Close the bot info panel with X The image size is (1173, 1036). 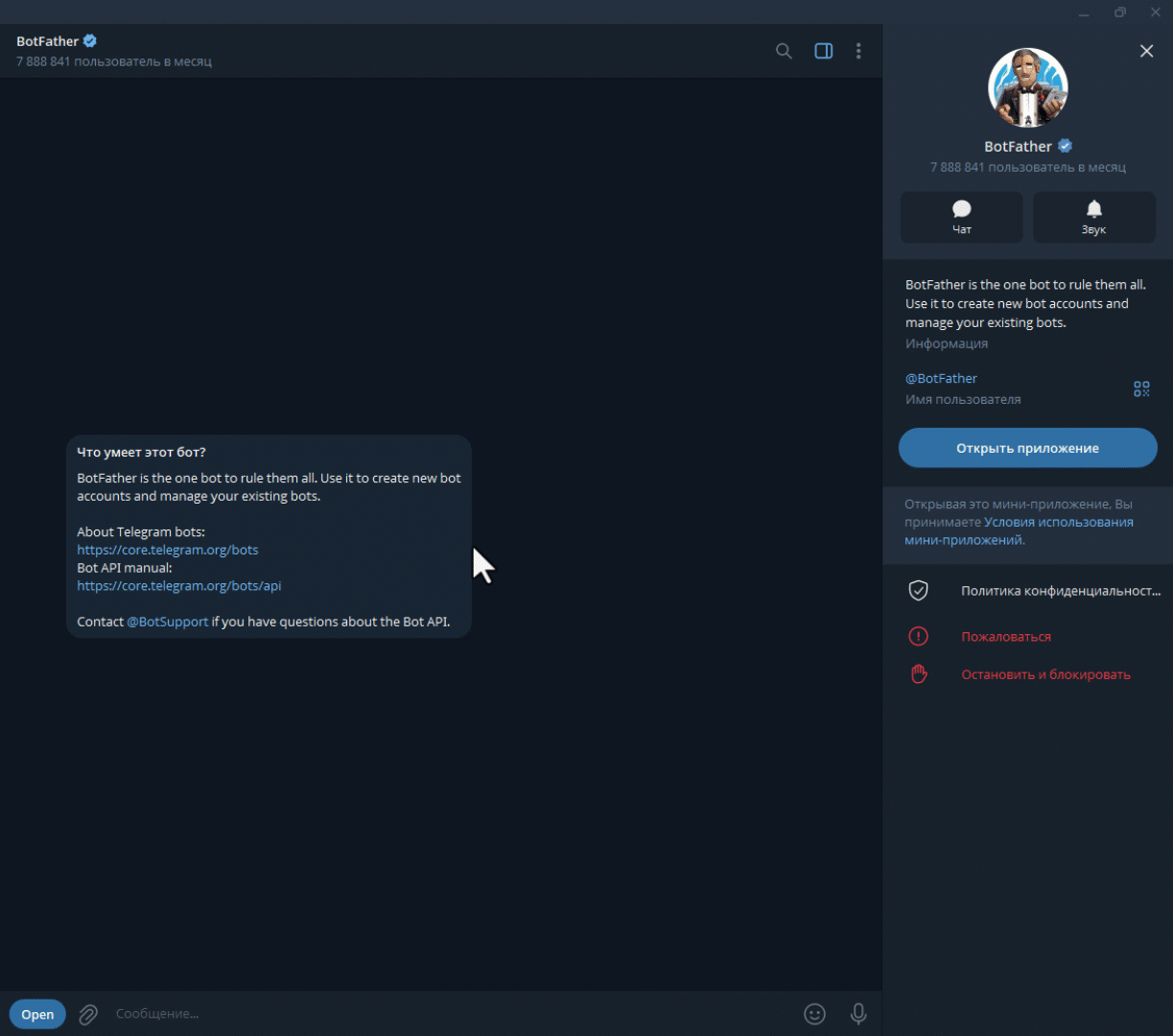click(1146, 51)
